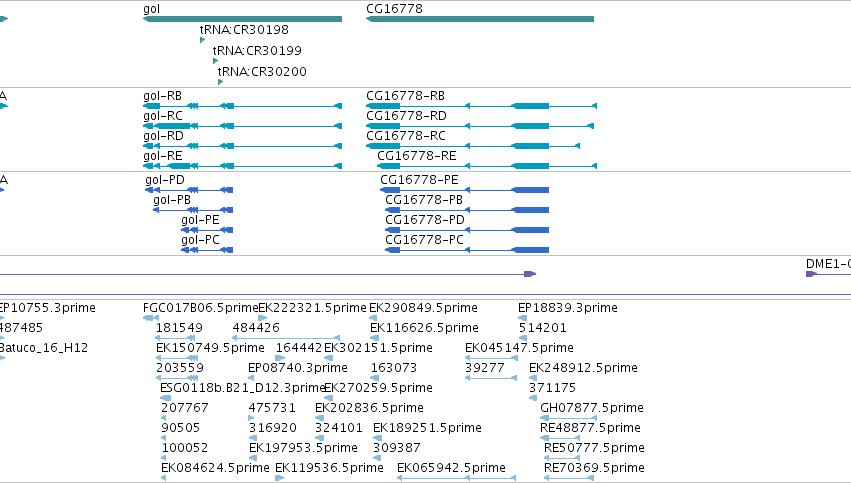Select the CG16778-RD transcript
The image size is (851, 483).
point(480,126)
